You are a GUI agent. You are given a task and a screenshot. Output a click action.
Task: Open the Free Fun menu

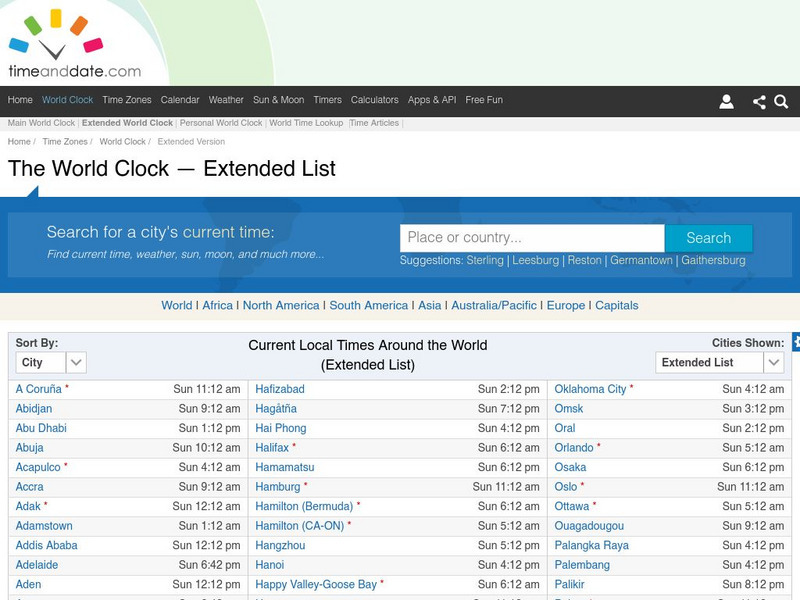click(484, 100)
